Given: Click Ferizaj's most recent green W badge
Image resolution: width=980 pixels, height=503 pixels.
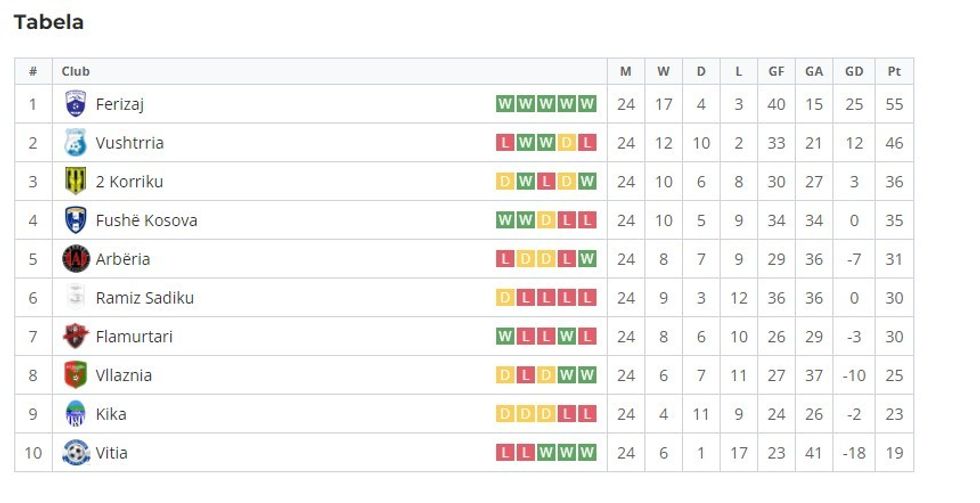Looking at the screenshot, I should [587, 104].
